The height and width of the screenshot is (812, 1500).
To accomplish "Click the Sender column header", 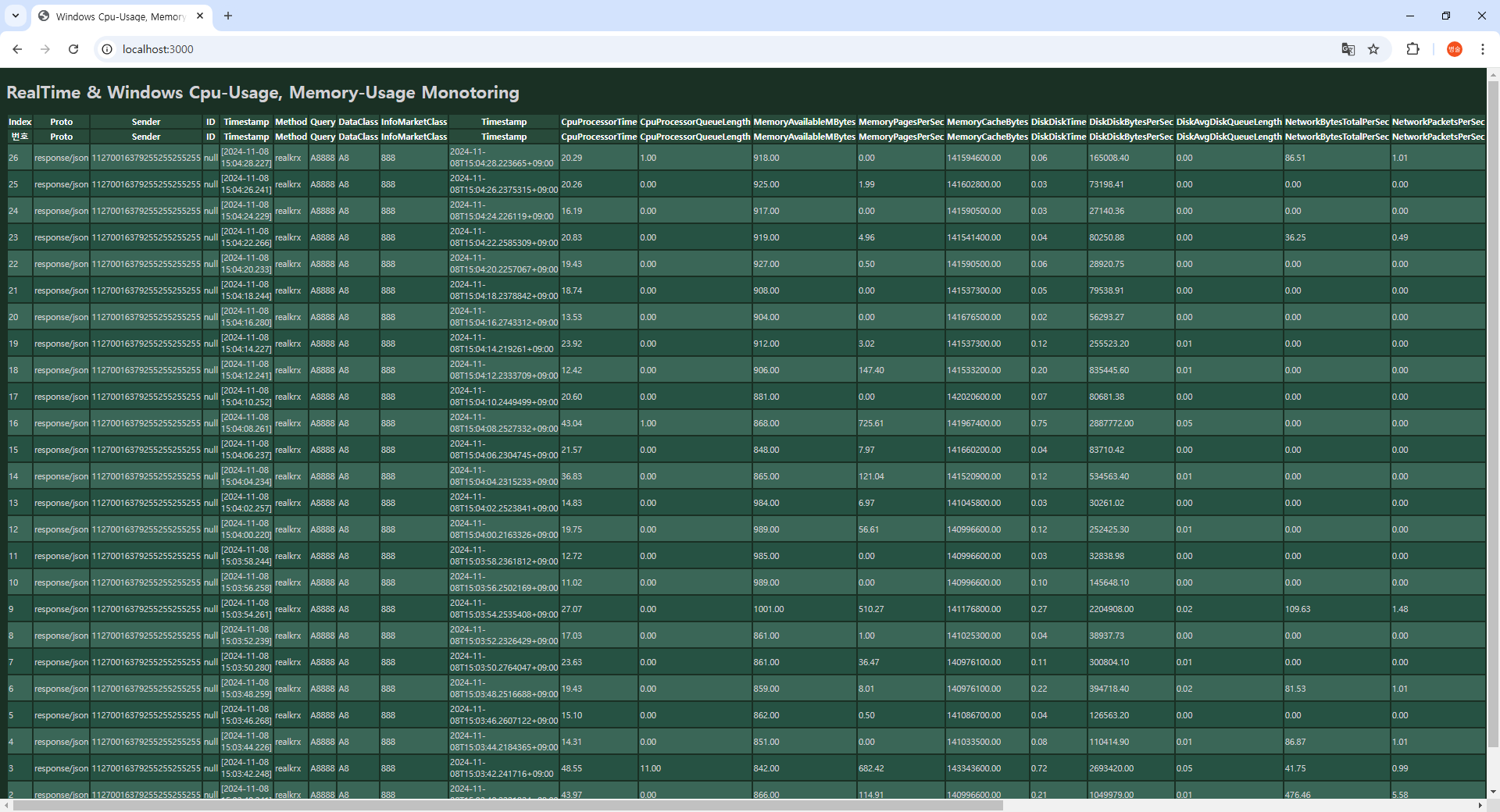I will 146,122.
